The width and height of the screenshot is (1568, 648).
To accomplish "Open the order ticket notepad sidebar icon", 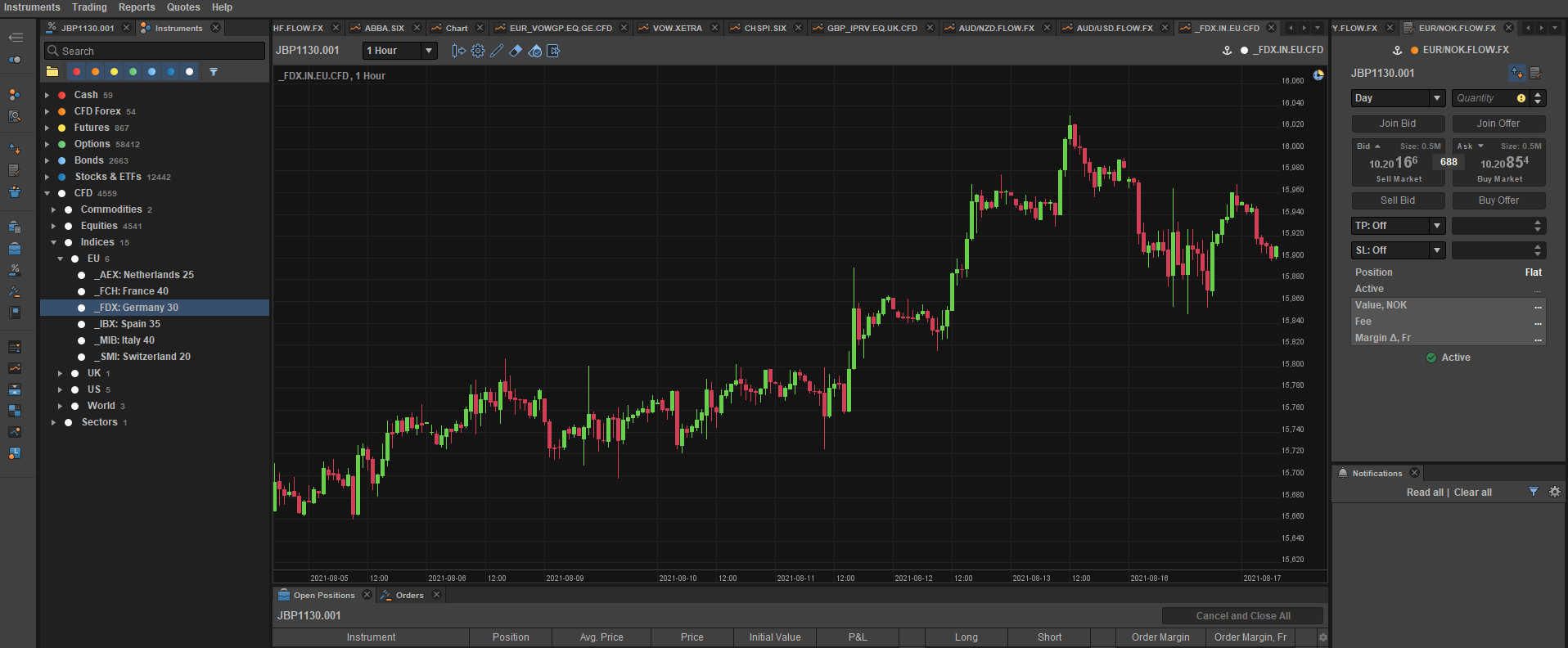I will tap(15, 170).
